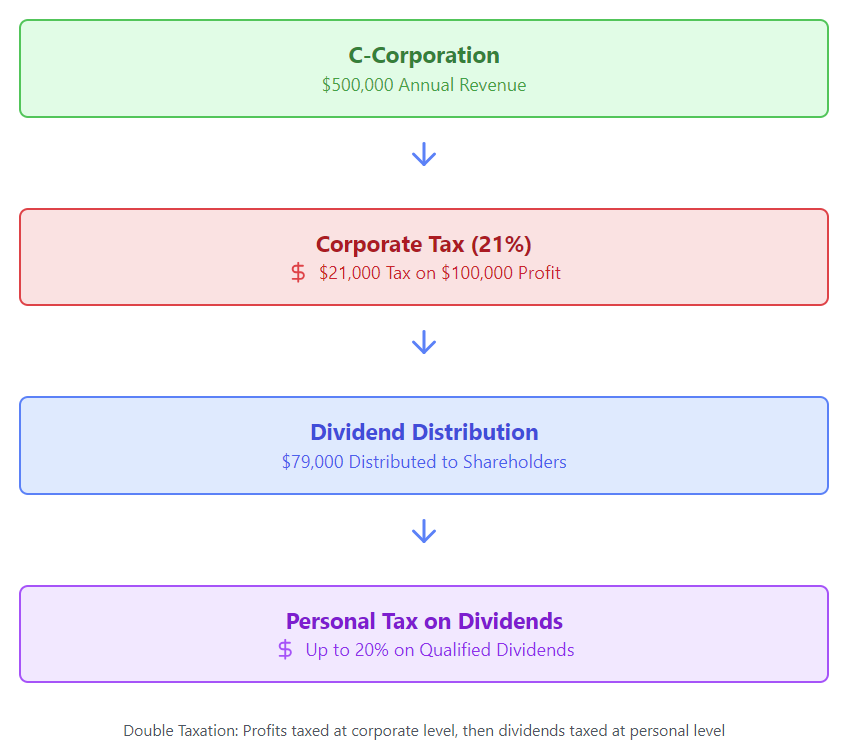The width and height of the screenshot is (852, 748).
Task: Select the Up to 20% on Qualified Dividends text
Action: coord(440,650)
